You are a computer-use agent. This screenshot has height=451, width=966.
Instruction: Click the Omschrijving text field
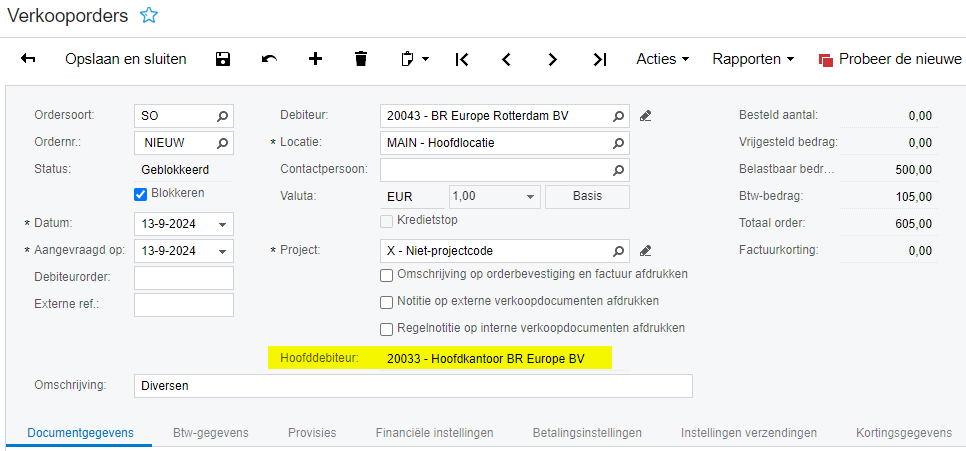(413, 385)
